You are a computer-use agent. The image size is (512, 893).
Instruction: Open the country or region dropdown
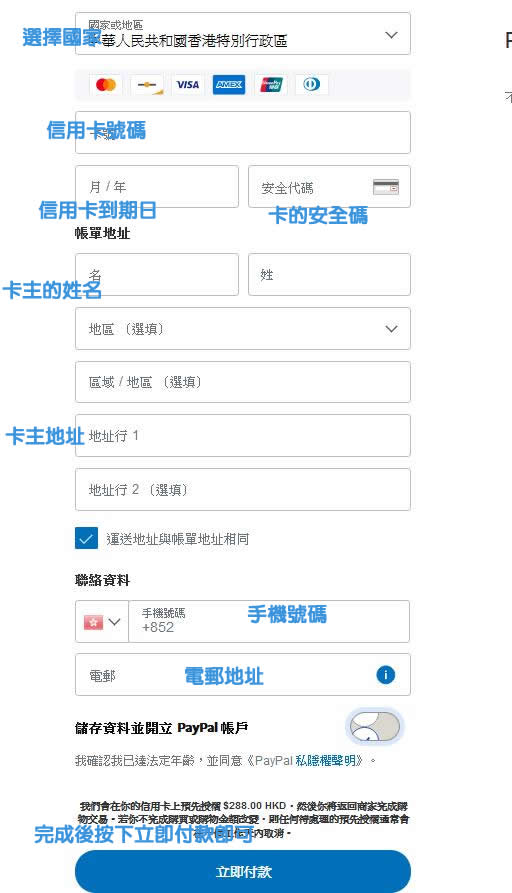(x=243, y=34)
